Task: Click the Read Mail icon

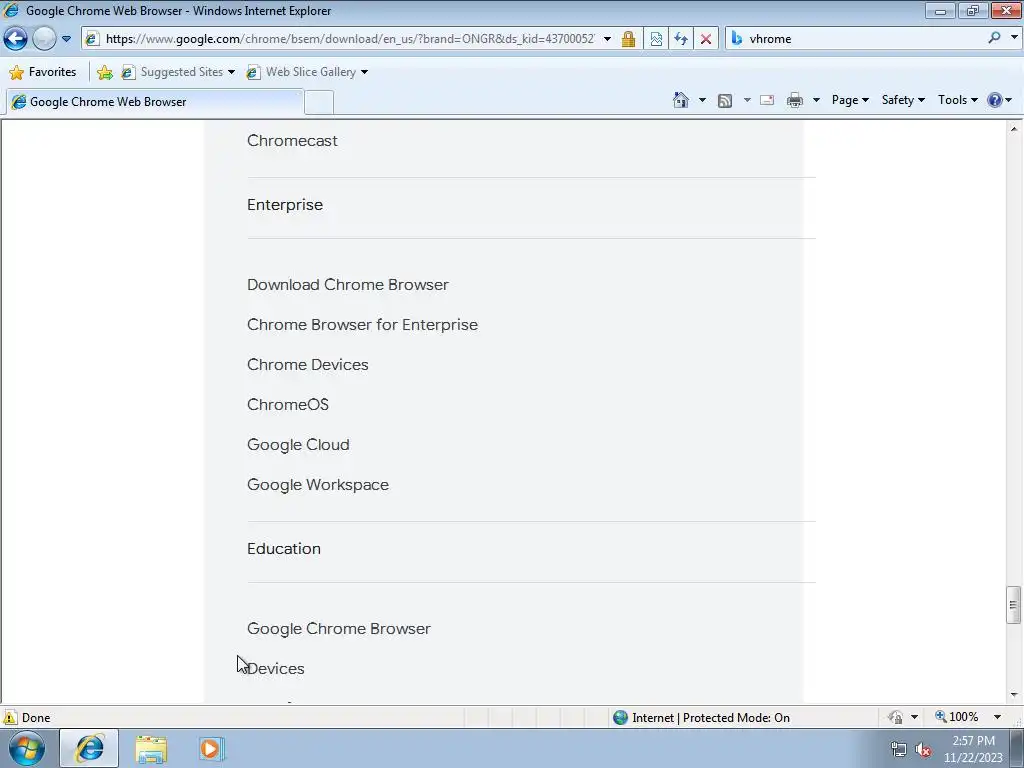Action: pyautogui.click(x=767, y=100)
